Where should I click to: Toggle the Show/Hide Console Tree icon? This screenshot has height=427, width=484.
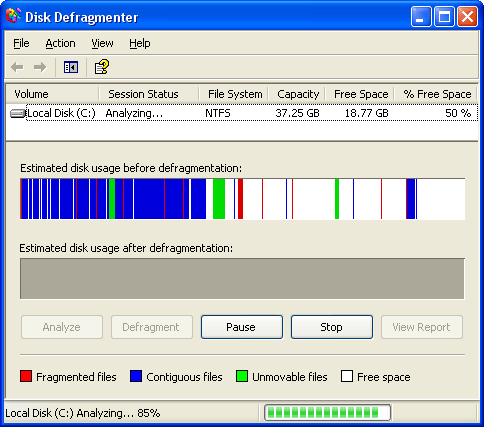tap(71, 67)
